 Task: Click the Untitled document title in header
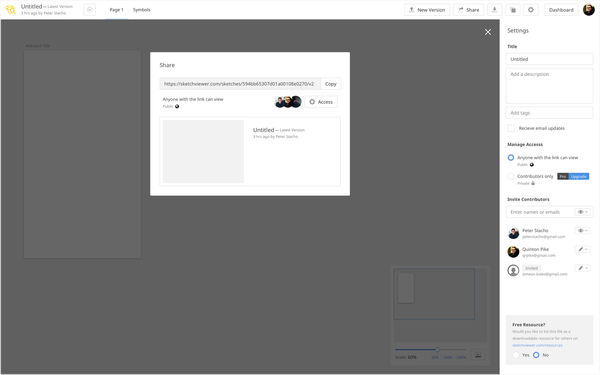click(x=31, y=7)
